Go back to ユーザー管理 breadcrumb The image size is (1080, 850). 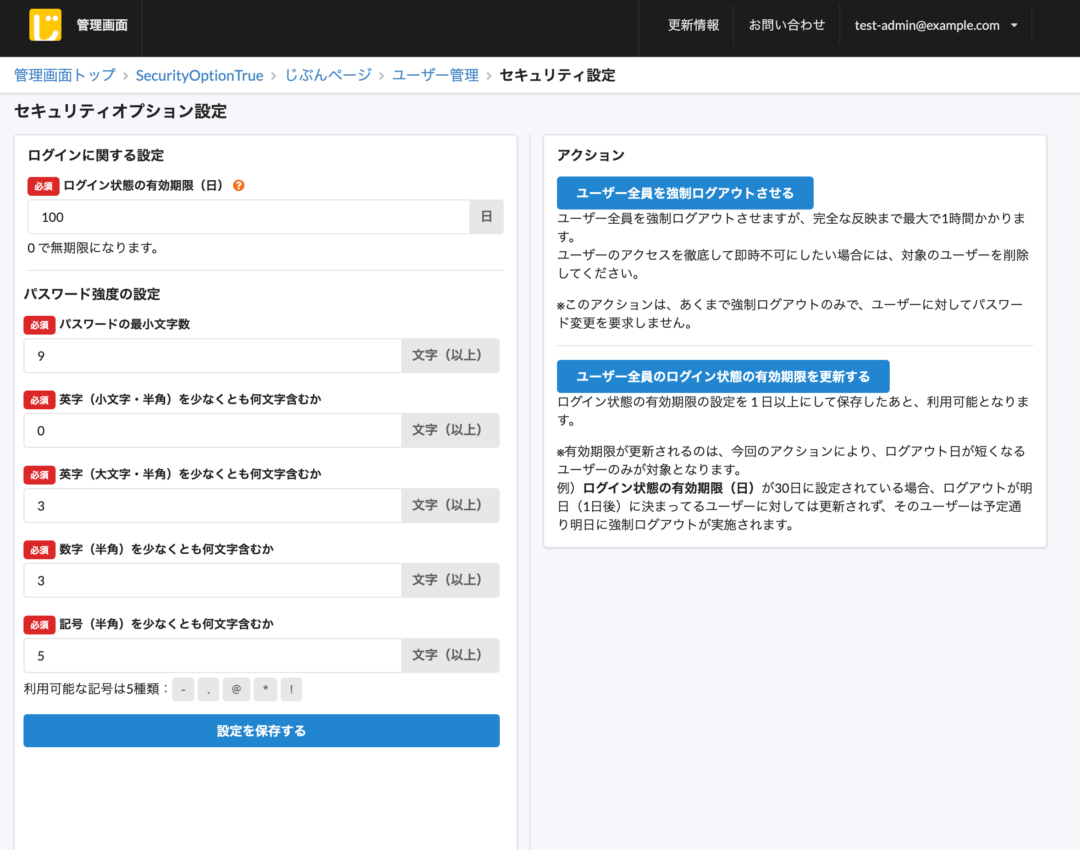pyautogui.click(x=435, y=75)
